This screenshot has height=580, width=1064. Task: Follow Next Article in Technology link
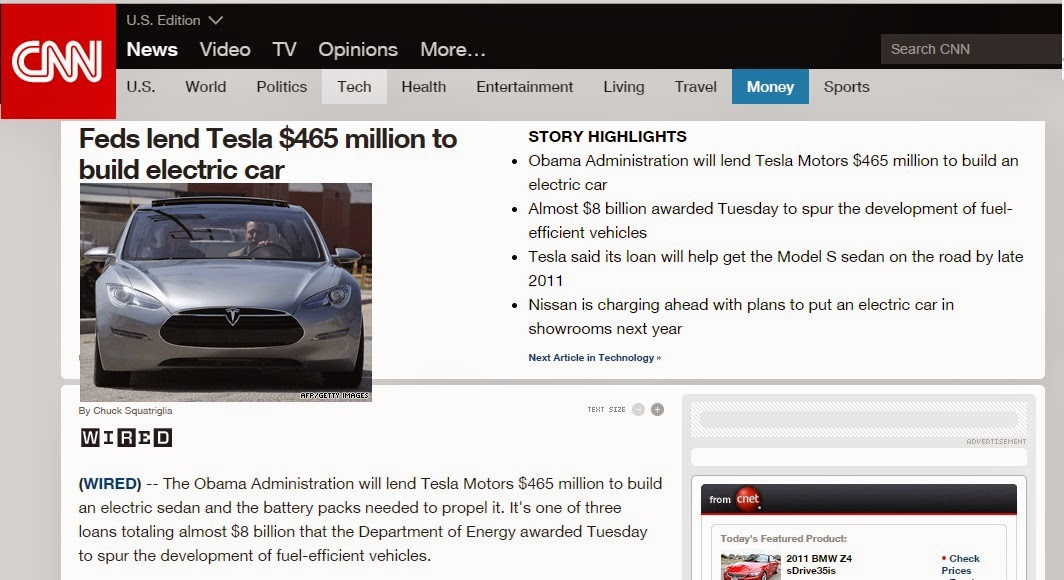594,357
